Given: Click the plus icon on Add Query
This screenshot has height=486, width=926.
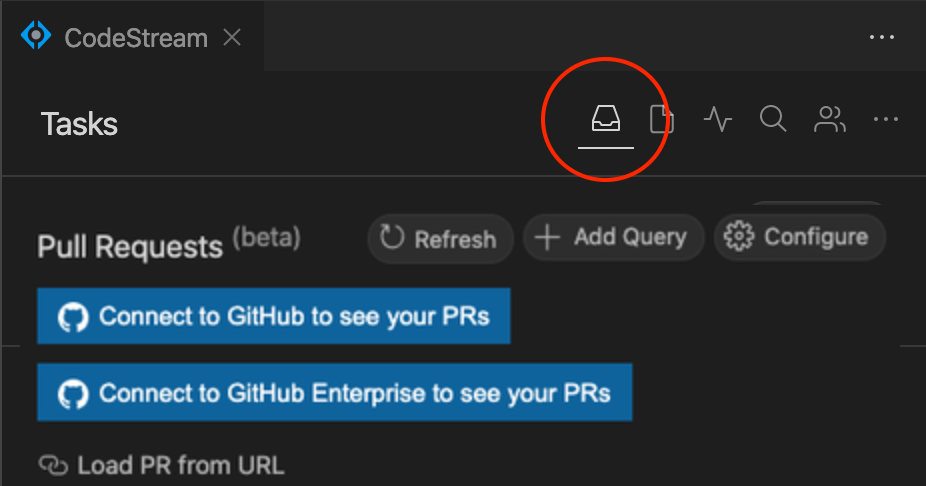Looking at the screenshot, I should [x=547, y=237].
